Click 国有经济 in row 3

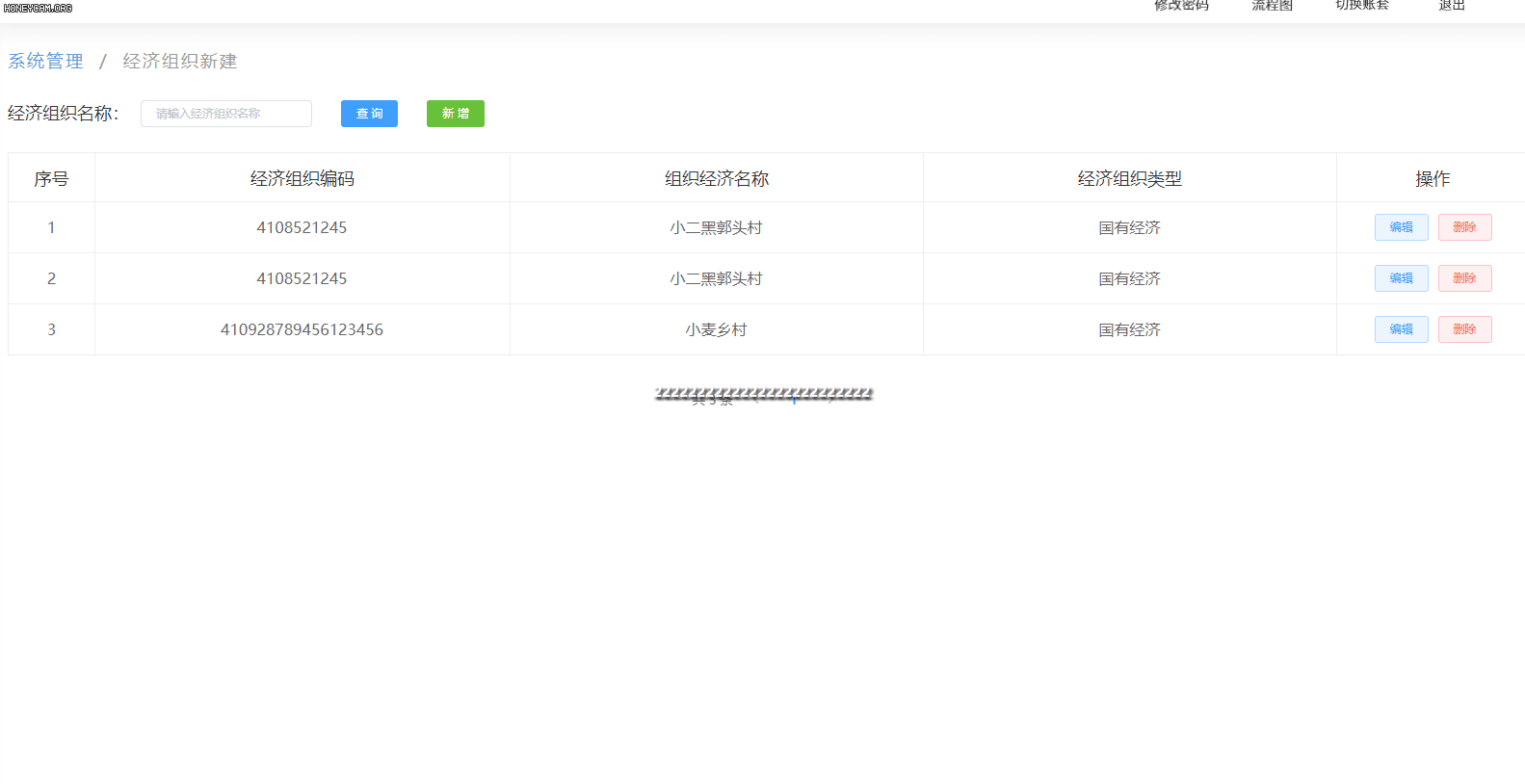(x=1130, y=329)
